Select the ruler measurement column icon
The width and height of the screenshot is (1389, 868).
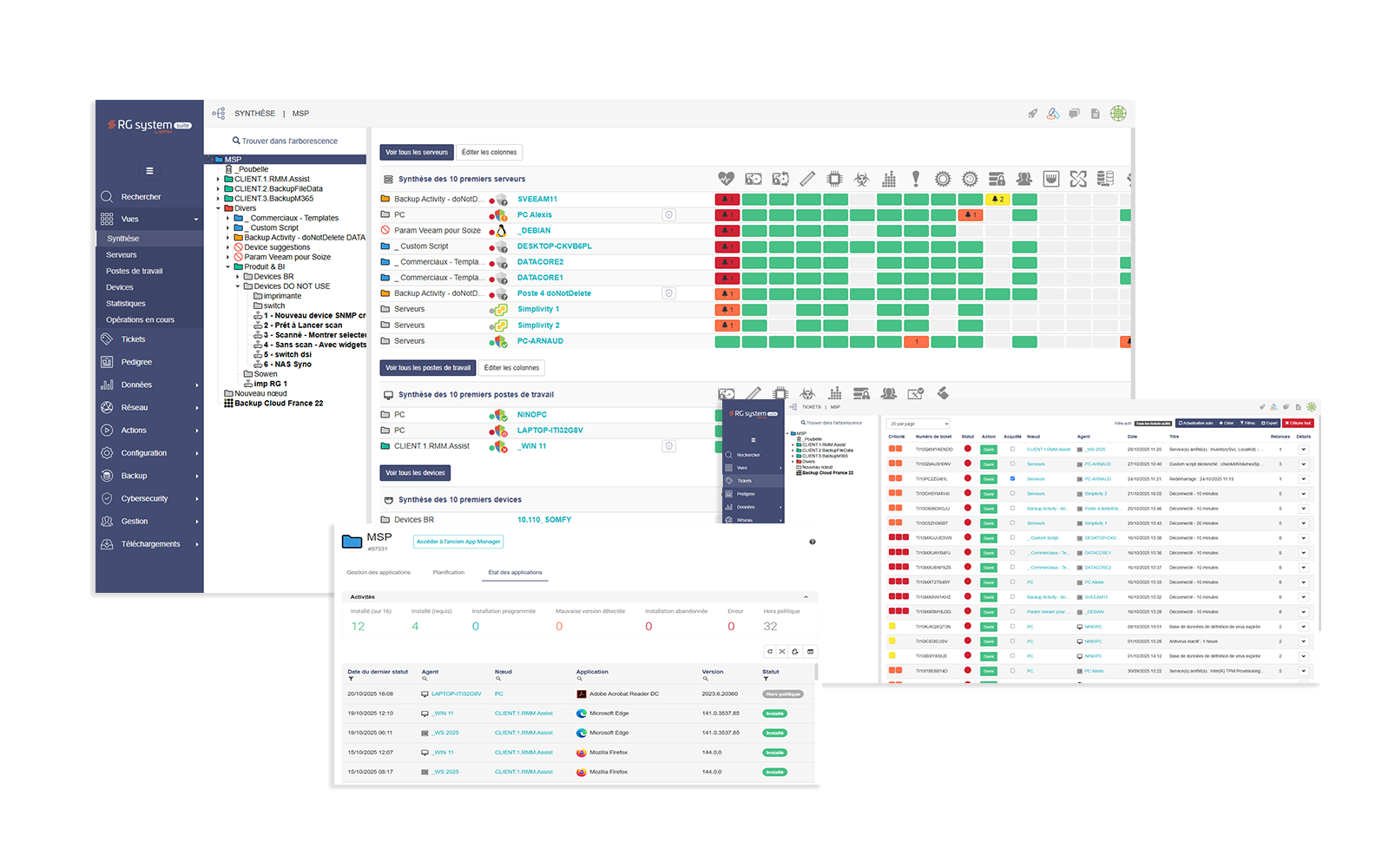tap(809, 179)
